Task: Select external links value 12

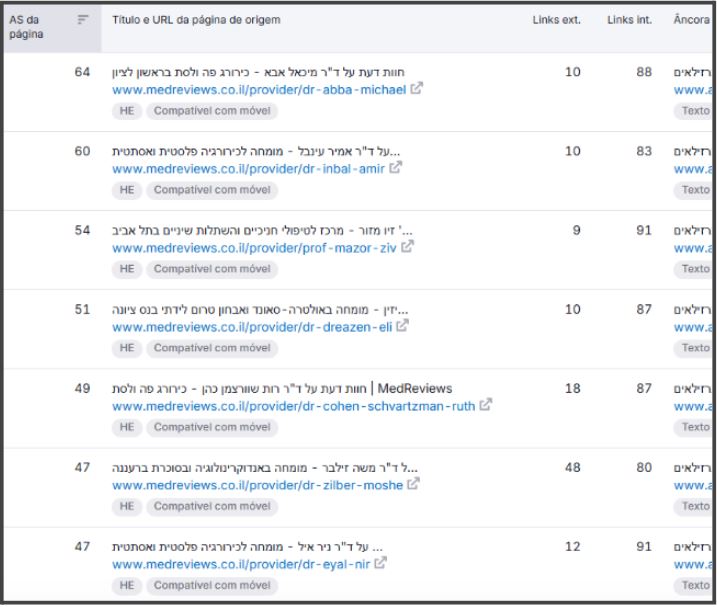Action: point(573,547)
